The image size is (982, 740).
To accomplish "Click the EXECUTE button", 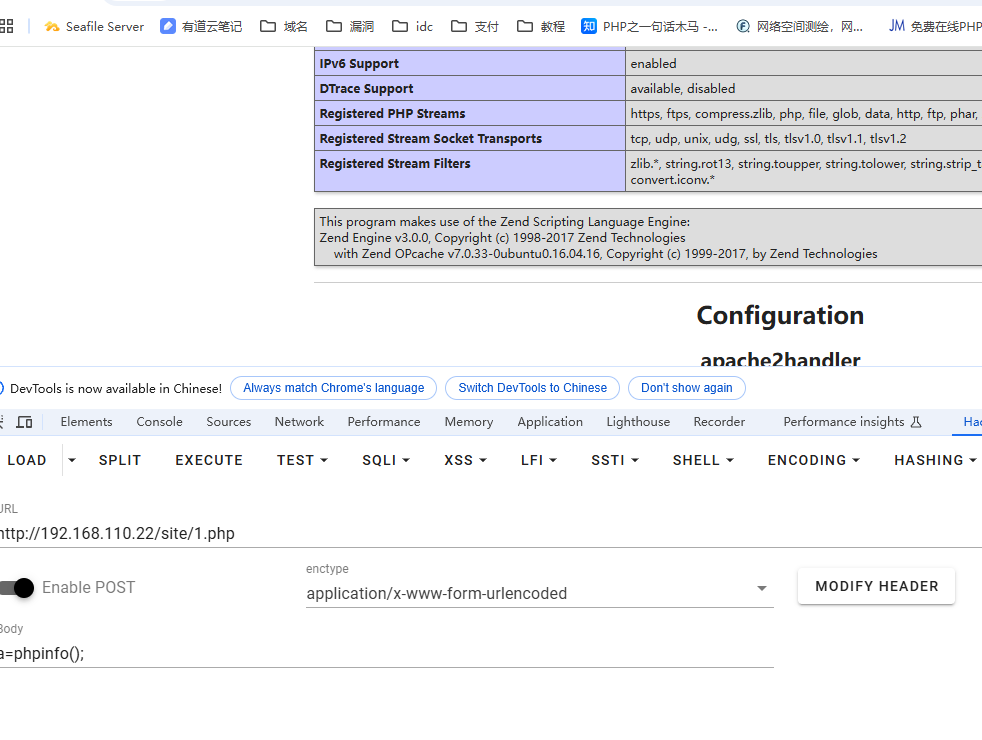I will 209,460.
